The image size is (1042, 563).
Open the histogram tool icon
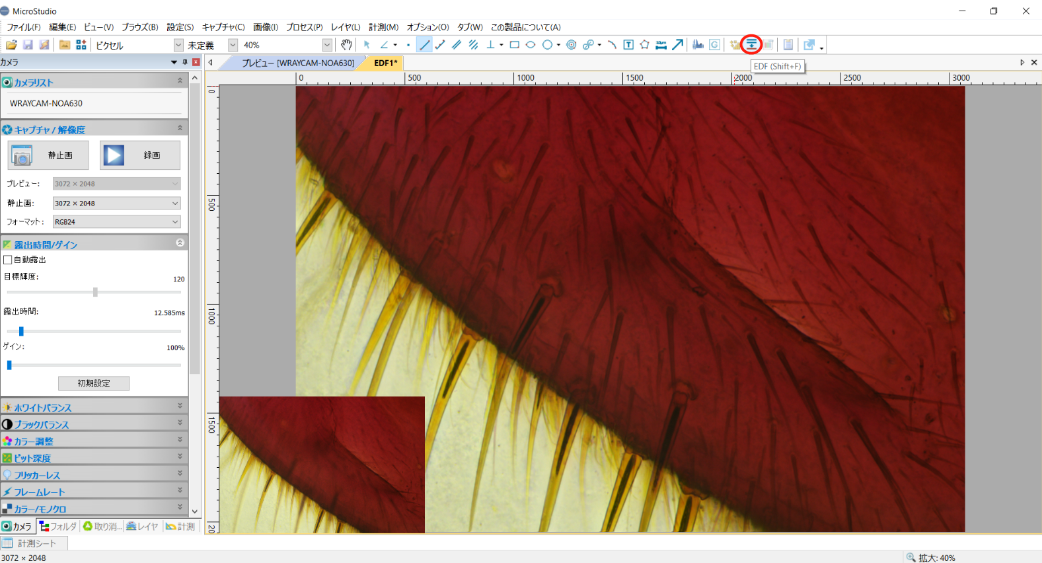698,45
